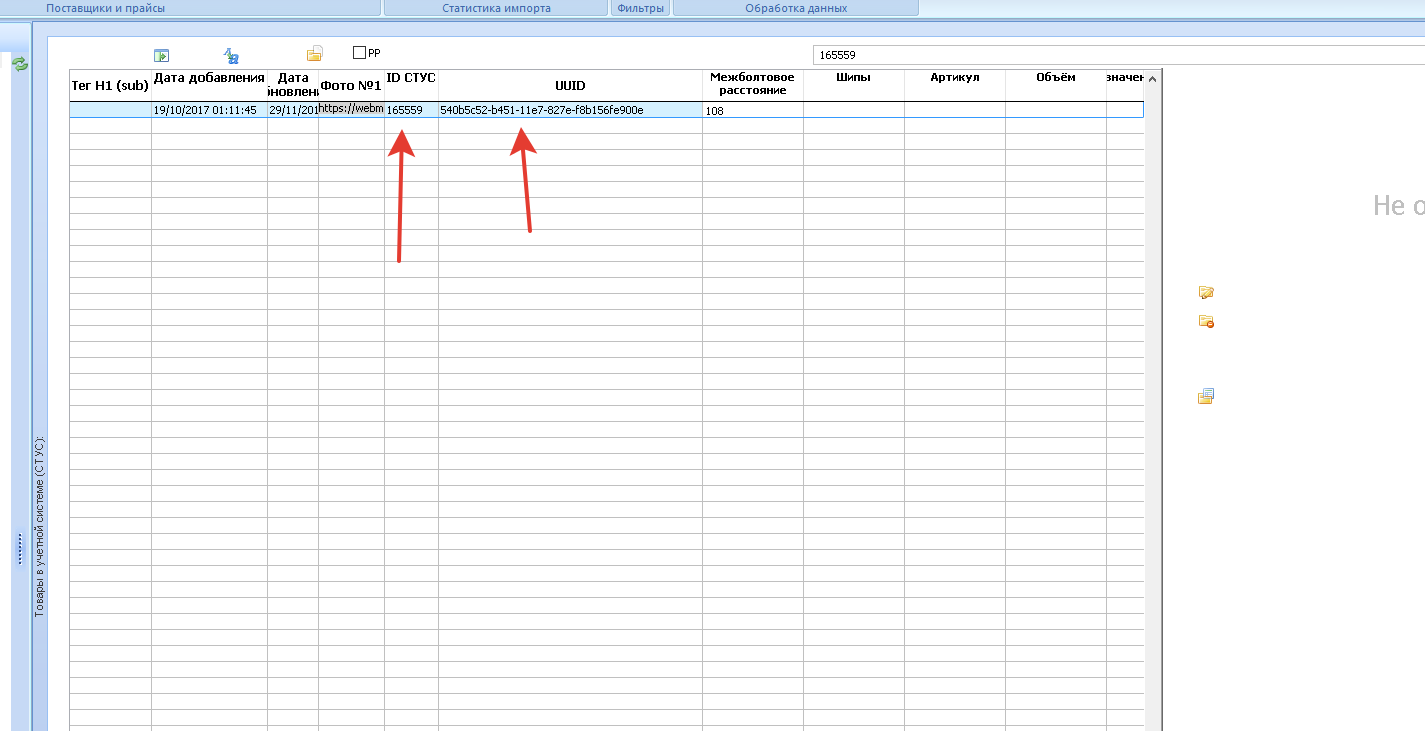The width and height of the screenshot is (1425, 731).
Task: Switch to the Фильтры tab
Action: (641, 8)
